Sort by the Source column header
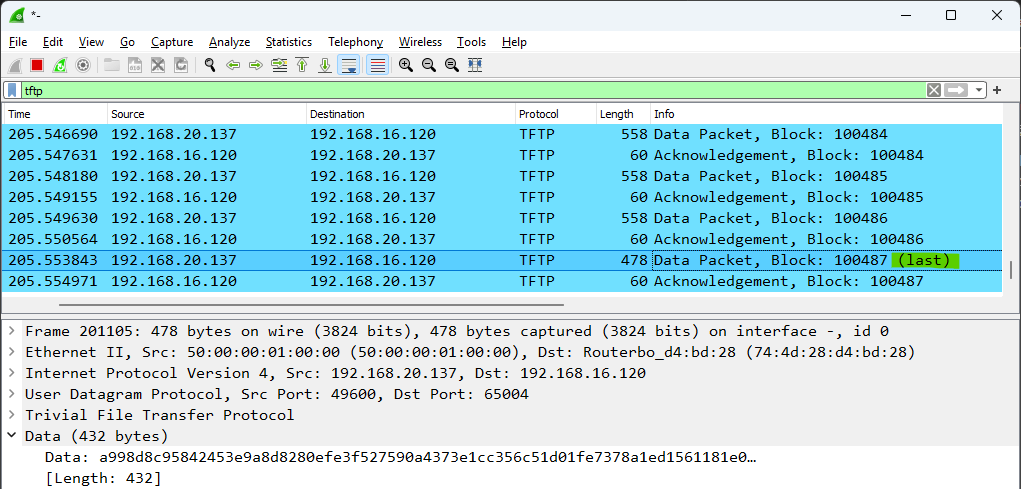 [x=206, y=114]
